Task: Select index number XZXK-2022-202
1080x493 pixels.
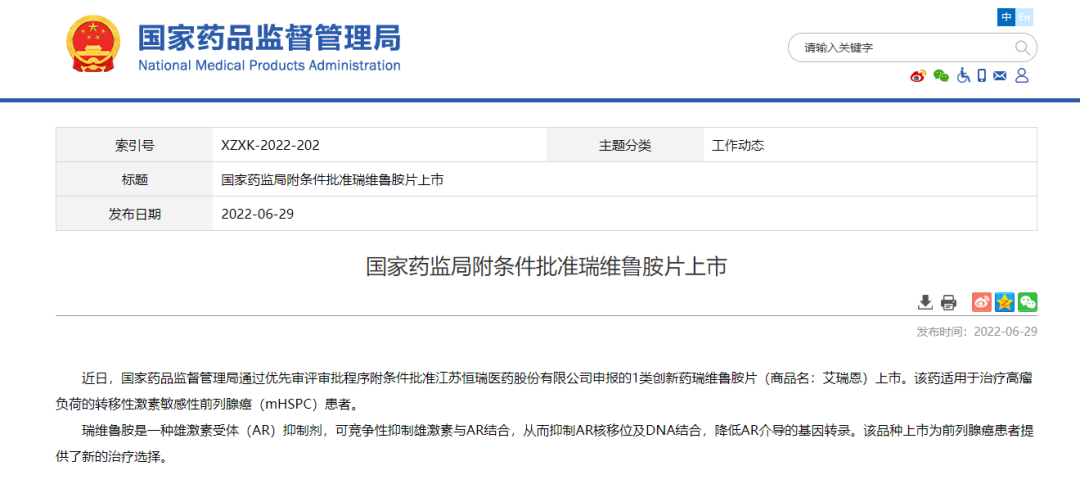Action: (270, 146)
